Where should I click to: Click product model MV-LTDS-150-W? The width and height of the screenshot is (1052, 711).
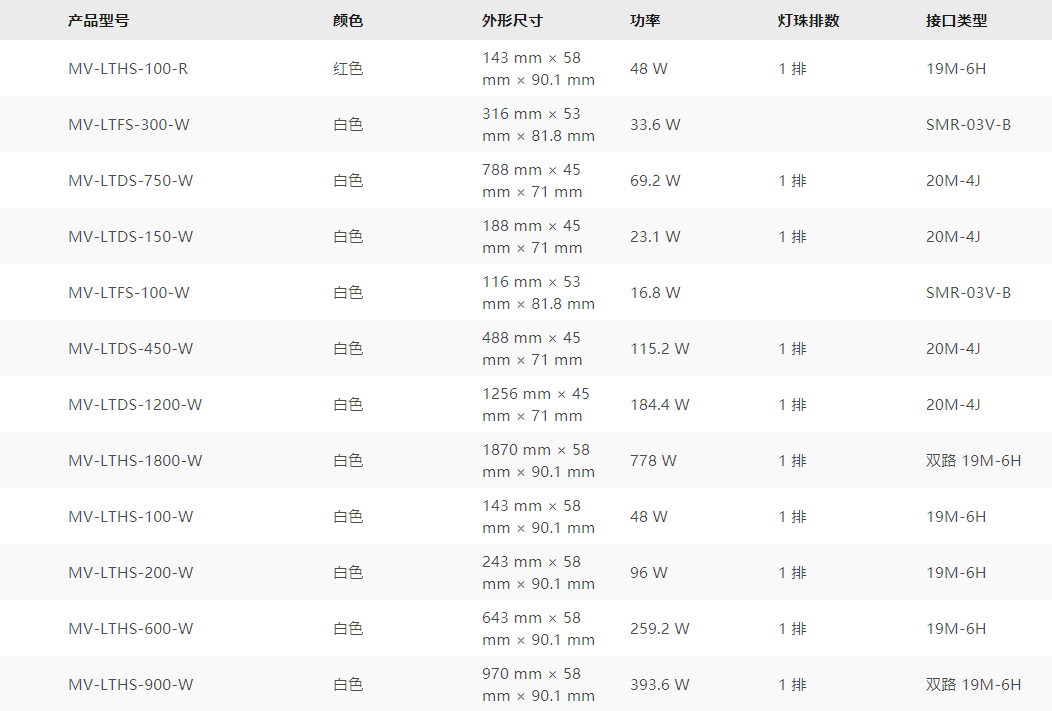131,237
